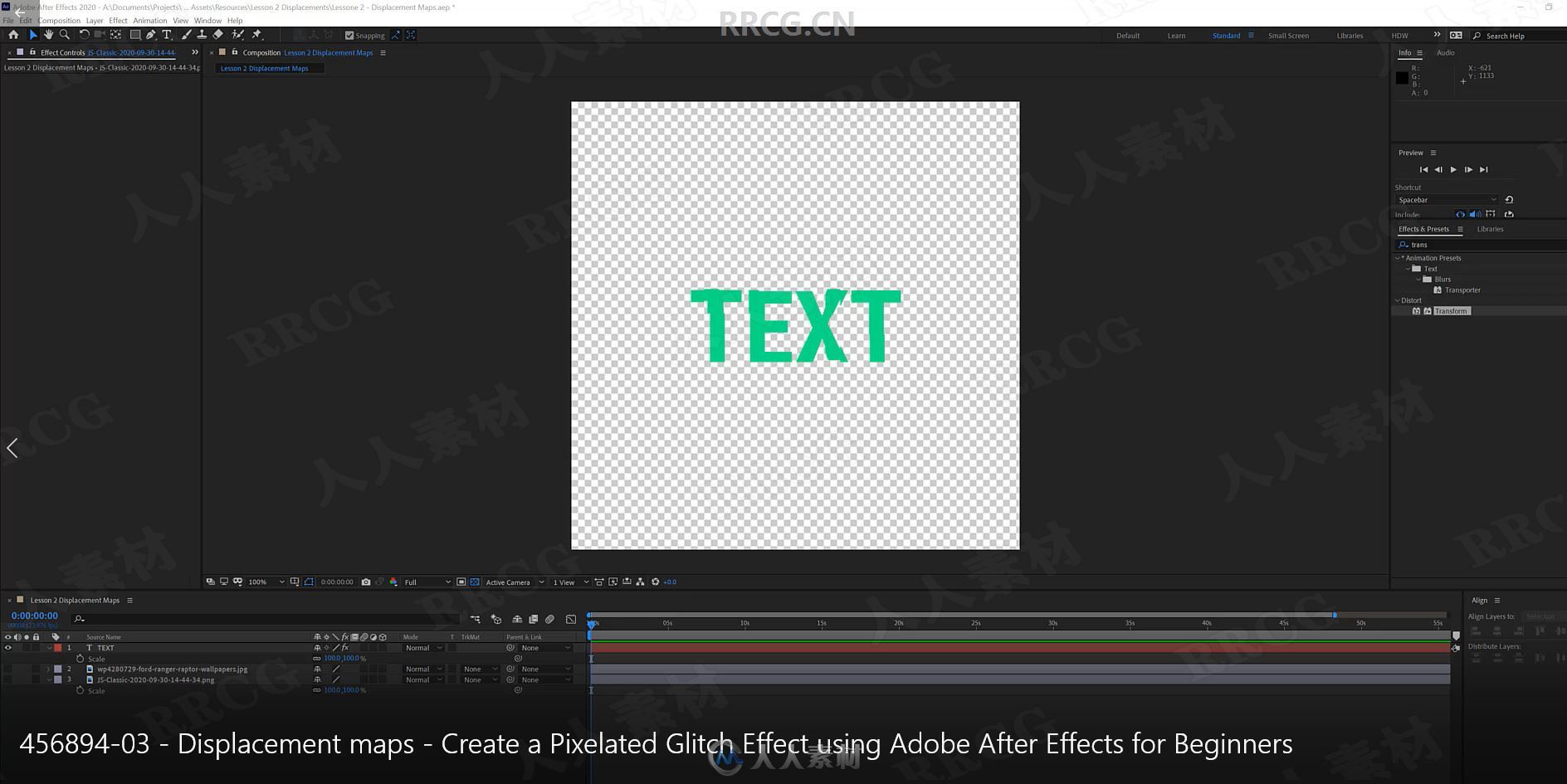Select the Selection (arrow) tool
The image size is (1567, 784).
[x=33, y=35]
